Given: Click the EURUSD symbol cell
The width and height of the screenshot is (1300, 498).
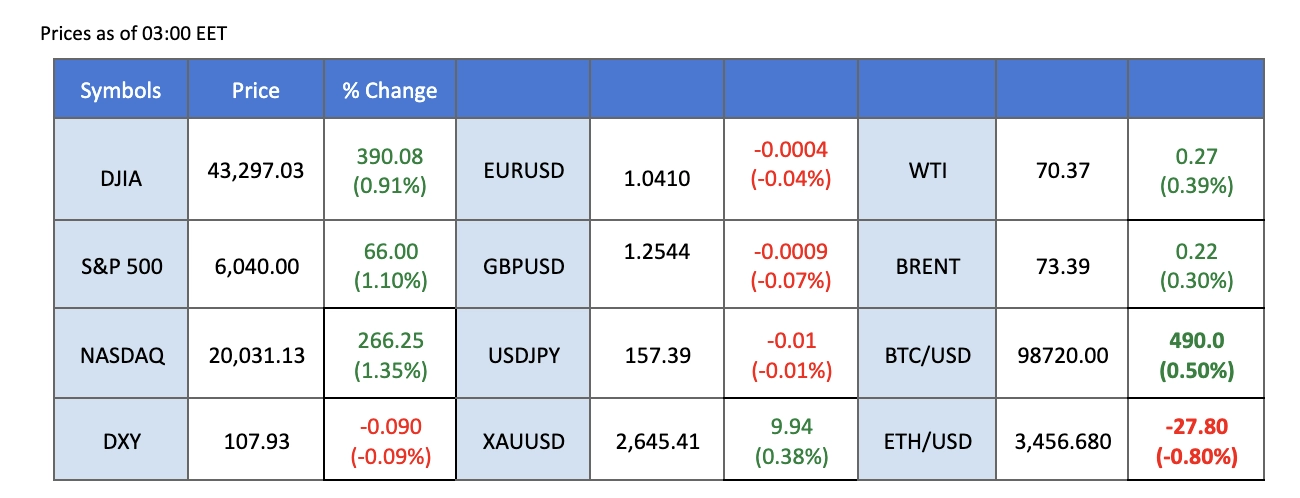Looking at the screenshot, I should (x=523, y=171).
